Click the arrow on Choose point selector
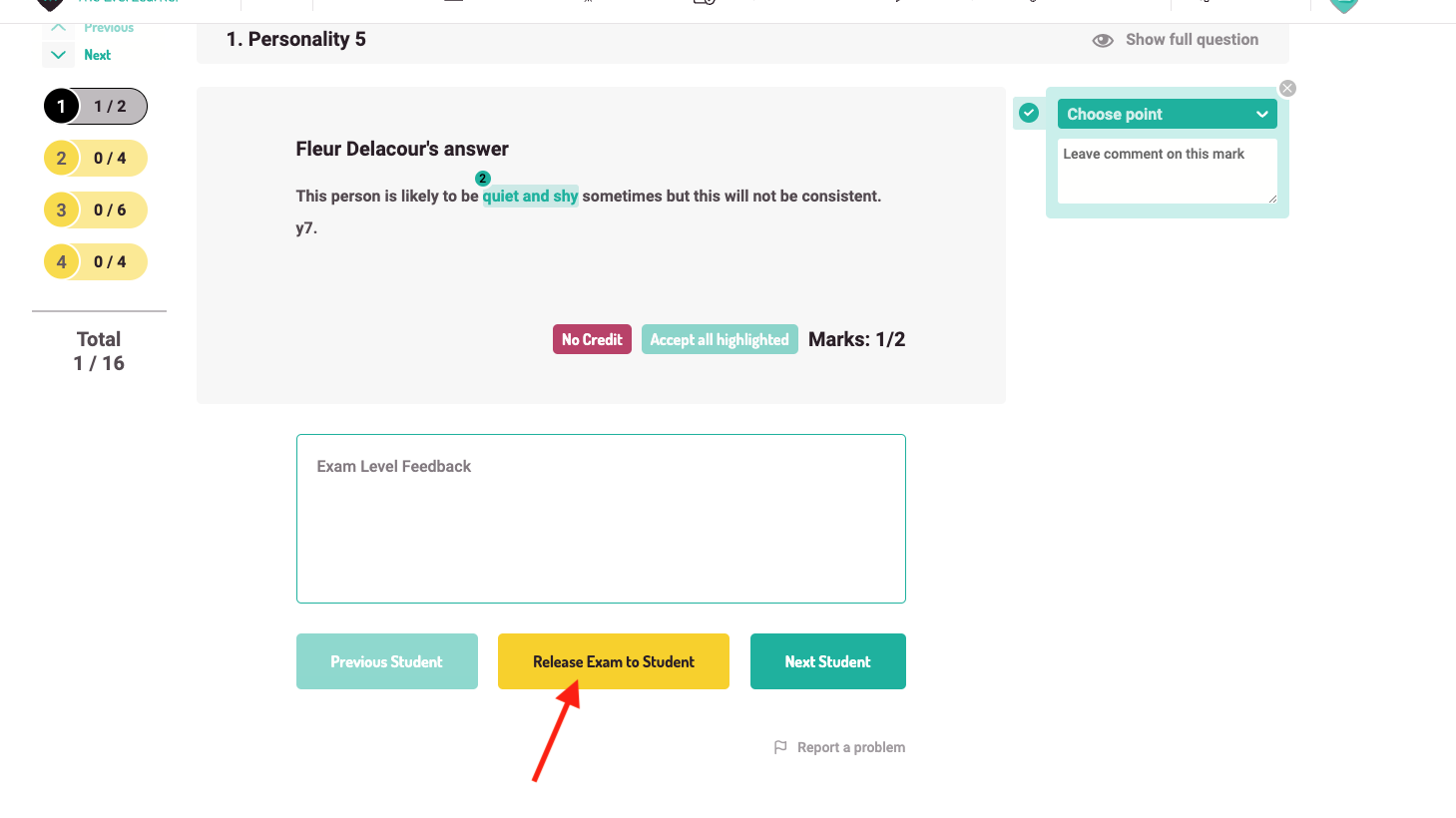 pos(1261,115)
